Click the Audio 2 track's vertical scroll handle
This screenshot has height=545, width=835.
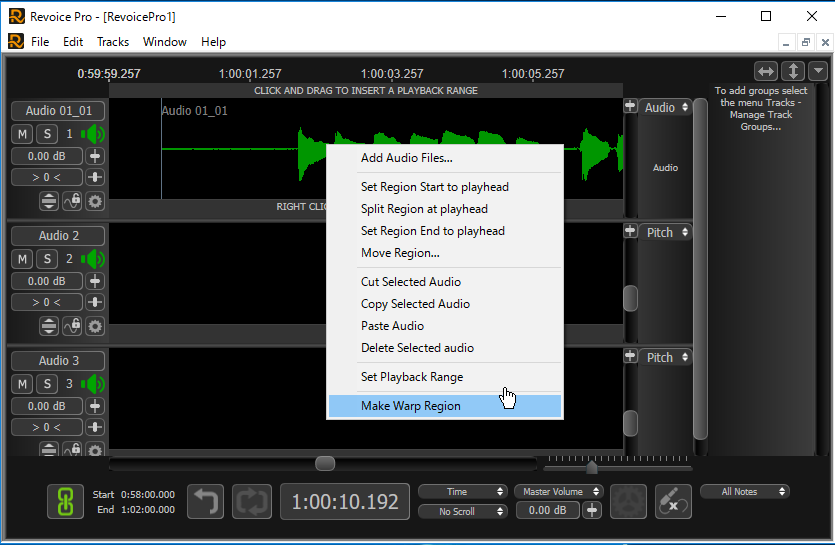click(631, 298)
